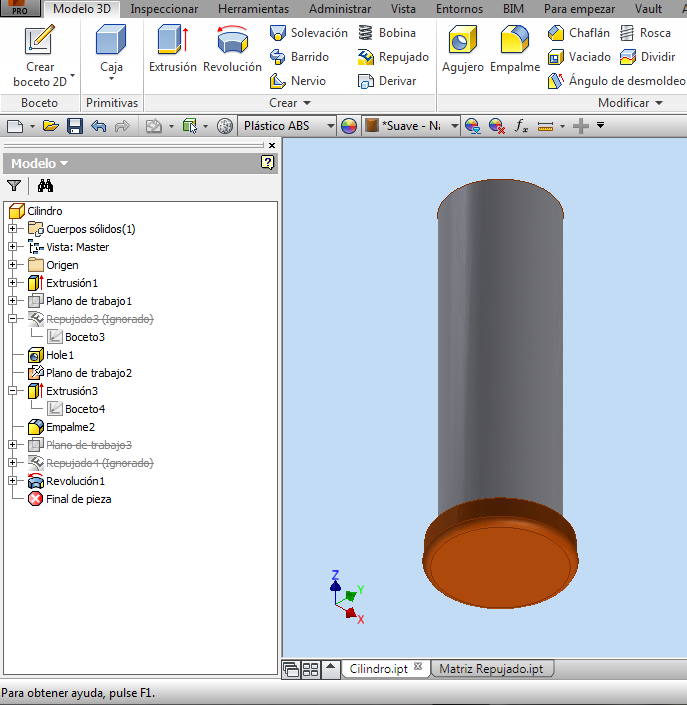Select the Barrido sweep tool
The image size is (687, 705).
click(299, 57)
